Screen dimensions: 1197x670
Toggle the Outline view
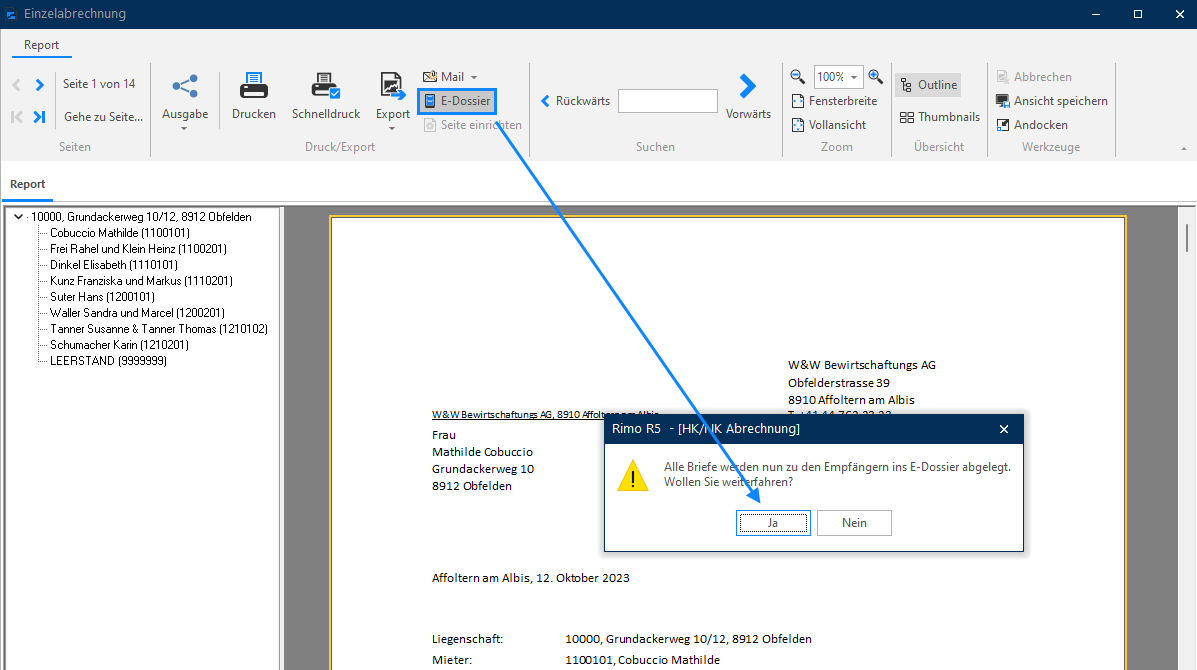click(928, 85)
